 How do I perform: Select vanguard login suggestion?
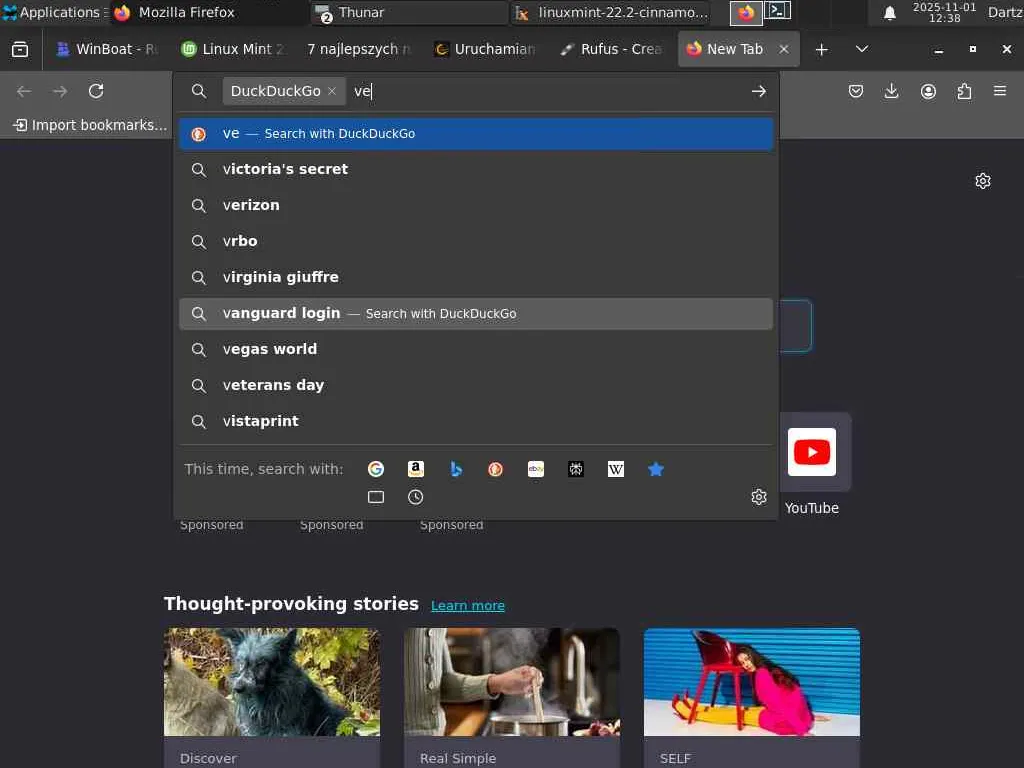476,313
